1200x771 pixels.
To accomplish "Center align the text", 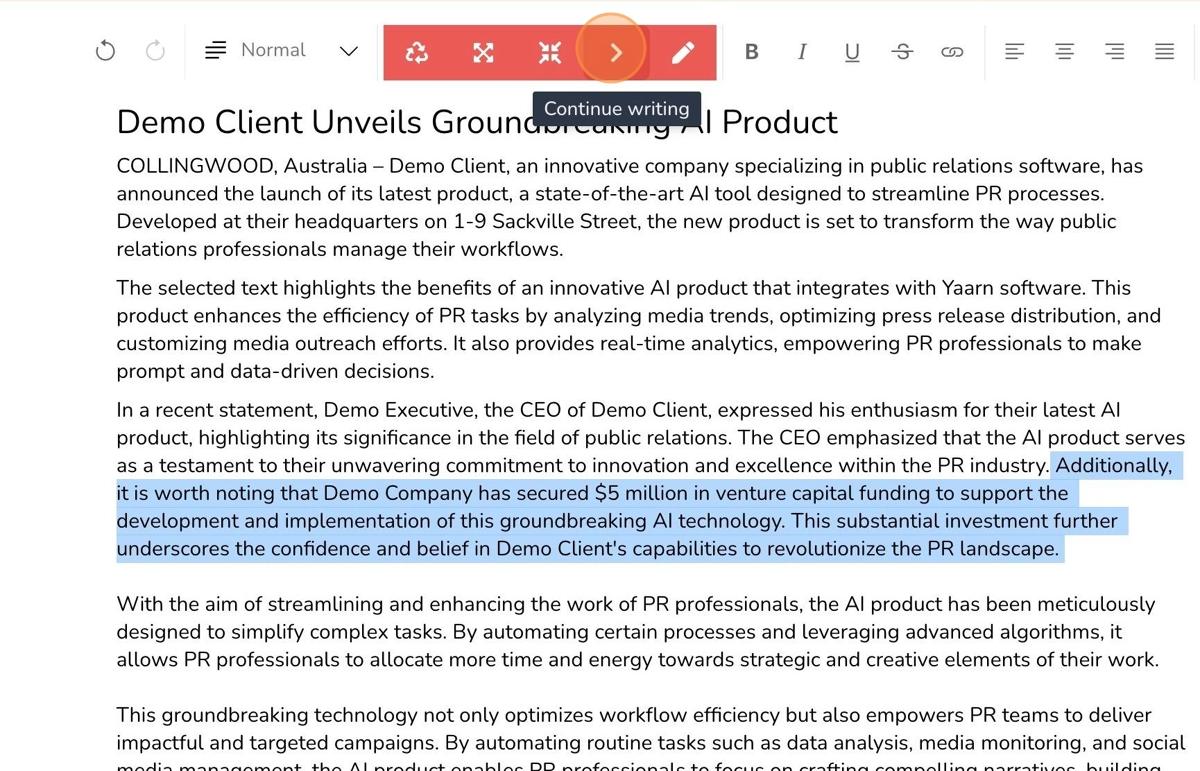I will [1064, 52].
